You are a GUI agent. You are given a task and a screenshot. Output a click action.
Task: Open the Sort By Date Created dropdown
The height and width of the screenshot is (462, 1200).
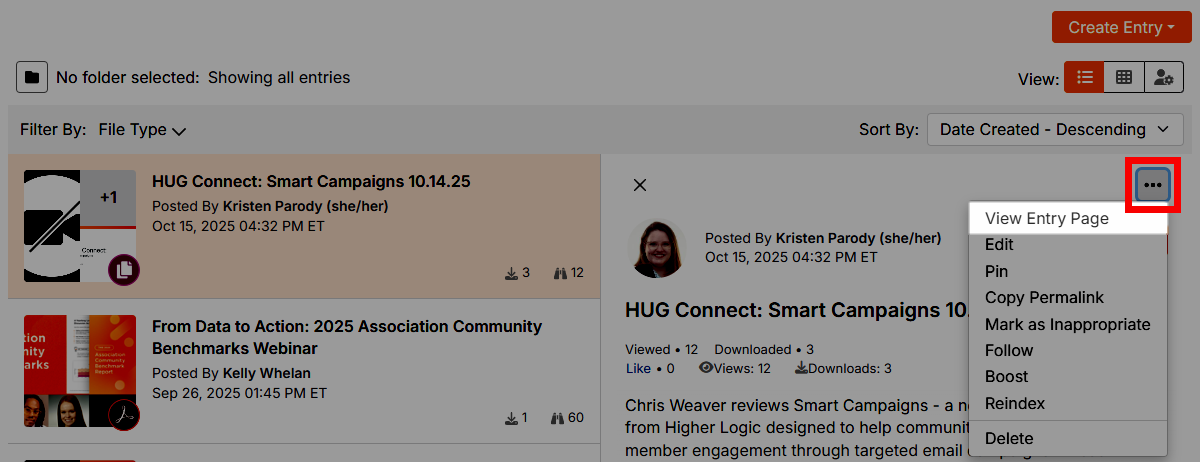1054,130
